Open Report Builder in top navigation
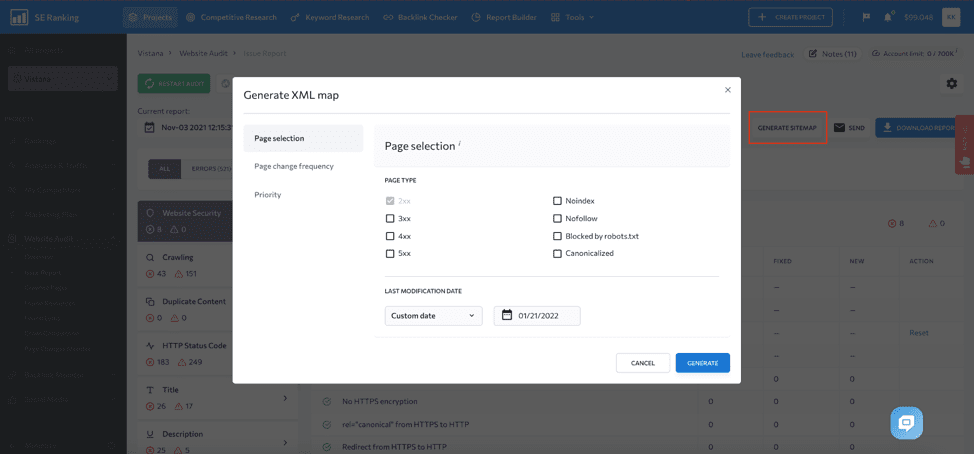The height and width of the screenshot is (454, 974). (x=504, y=17)
